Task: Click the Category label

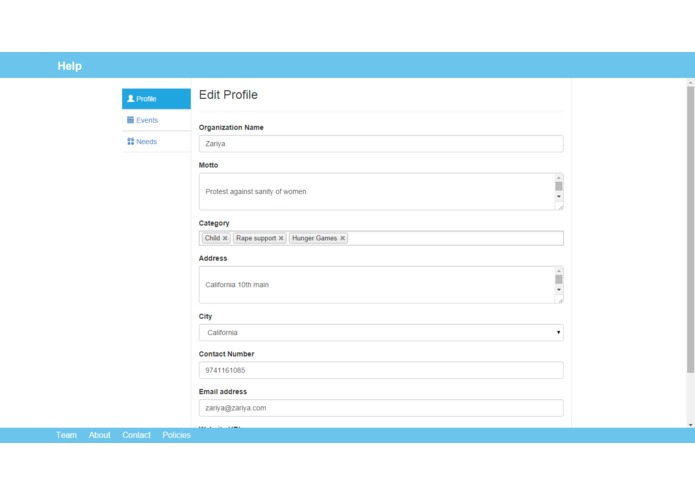Action: (x=214, y=223)
